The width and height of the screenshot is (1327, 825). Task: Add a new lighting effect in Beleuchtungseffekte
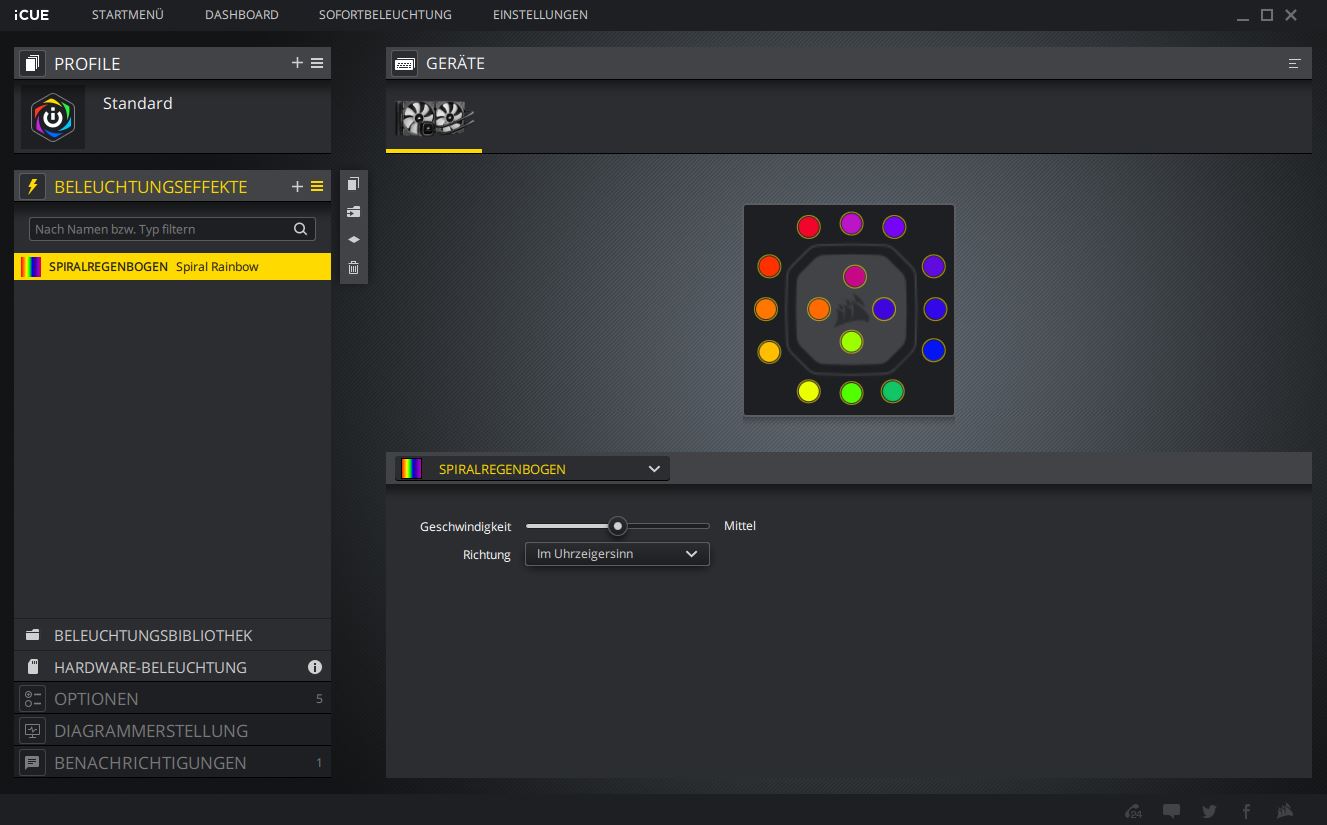pos(297,187)
